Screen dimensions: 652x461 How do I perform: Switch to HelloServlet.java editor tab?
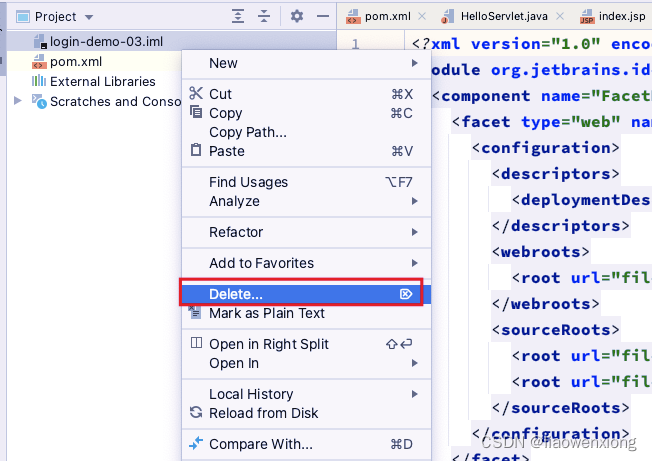pos(504,16)
